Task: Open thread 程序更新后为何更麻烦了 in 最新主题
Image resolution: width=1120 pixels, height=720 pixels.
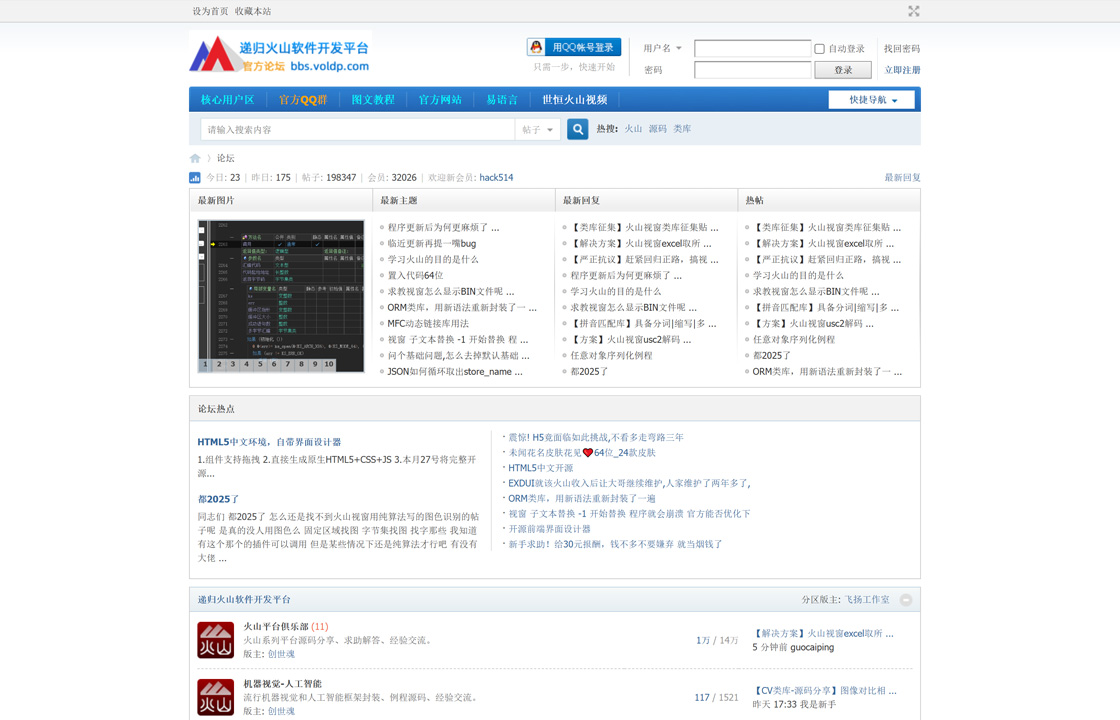Action: pos(443,227)
